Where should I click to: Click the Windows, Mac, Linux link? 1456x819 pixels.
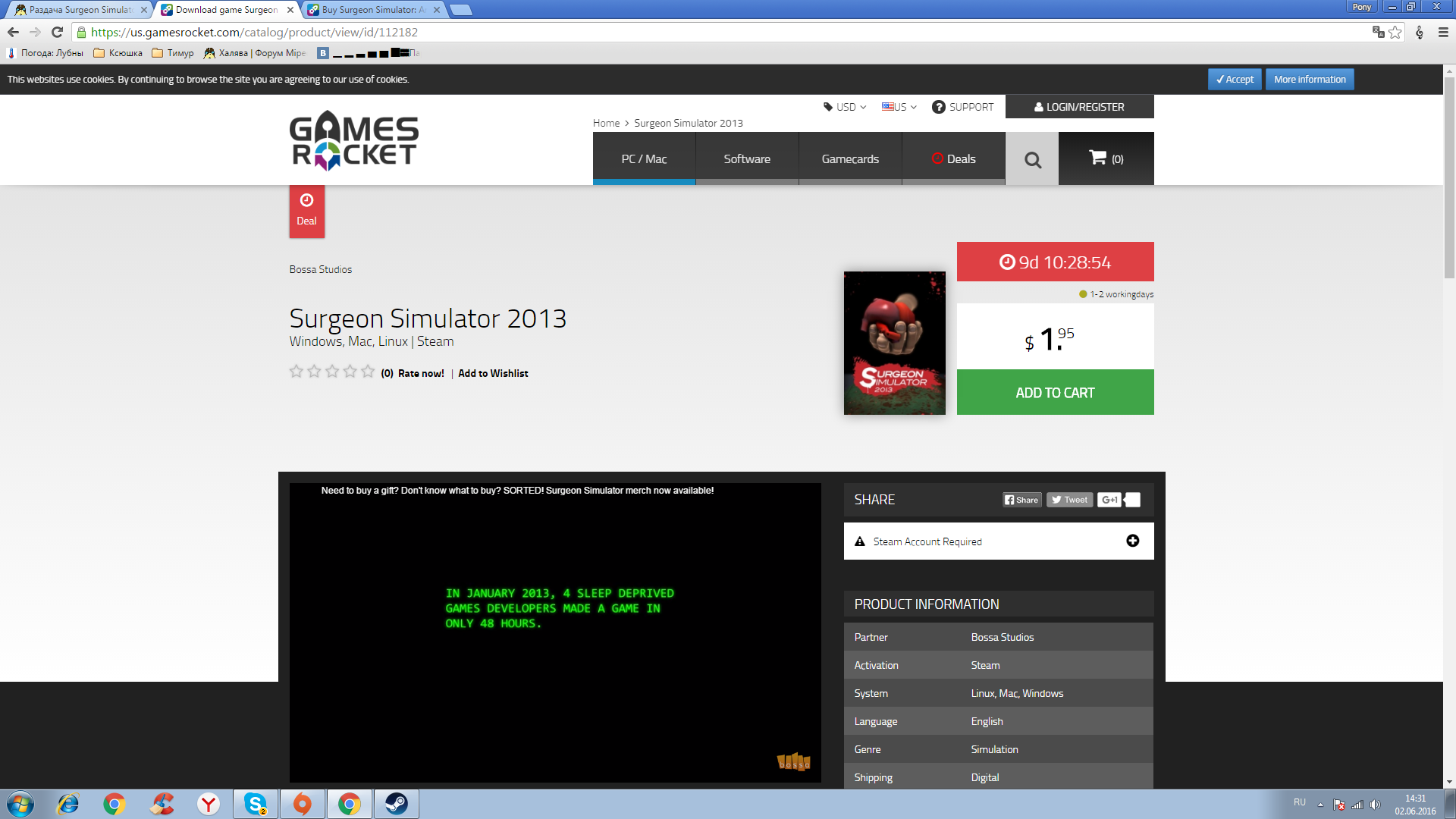pos(348,341)
